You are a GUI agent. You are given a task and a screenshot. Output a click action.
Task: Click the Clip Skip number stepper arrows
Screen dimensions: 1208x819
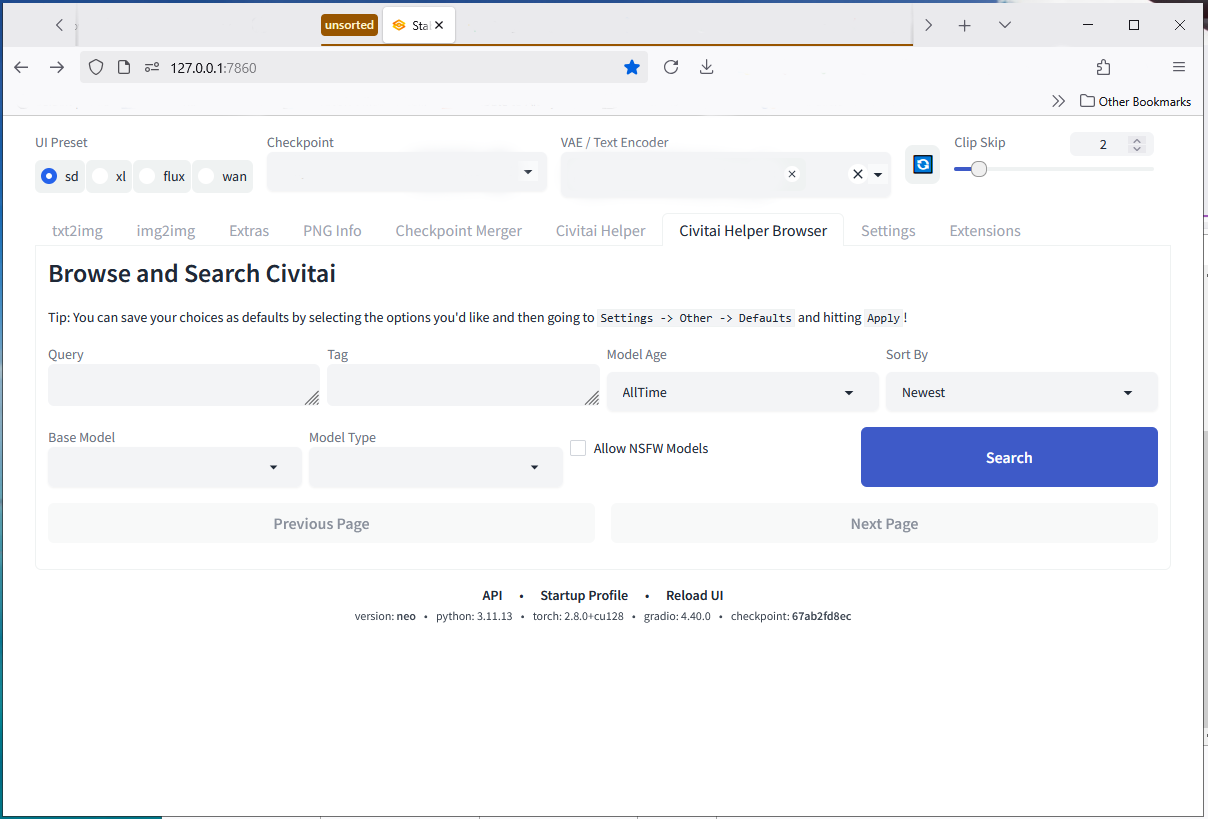1136,144
